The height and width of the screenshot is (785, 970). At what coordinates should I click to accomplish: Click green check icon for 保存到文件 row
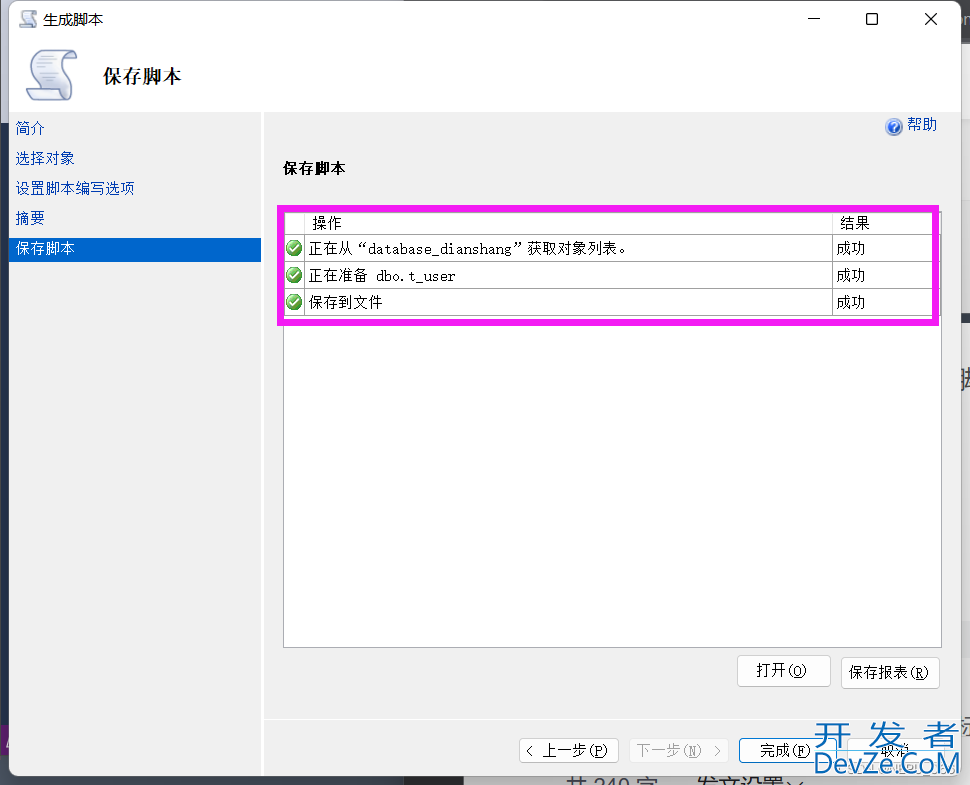click(x=294, y=302)
